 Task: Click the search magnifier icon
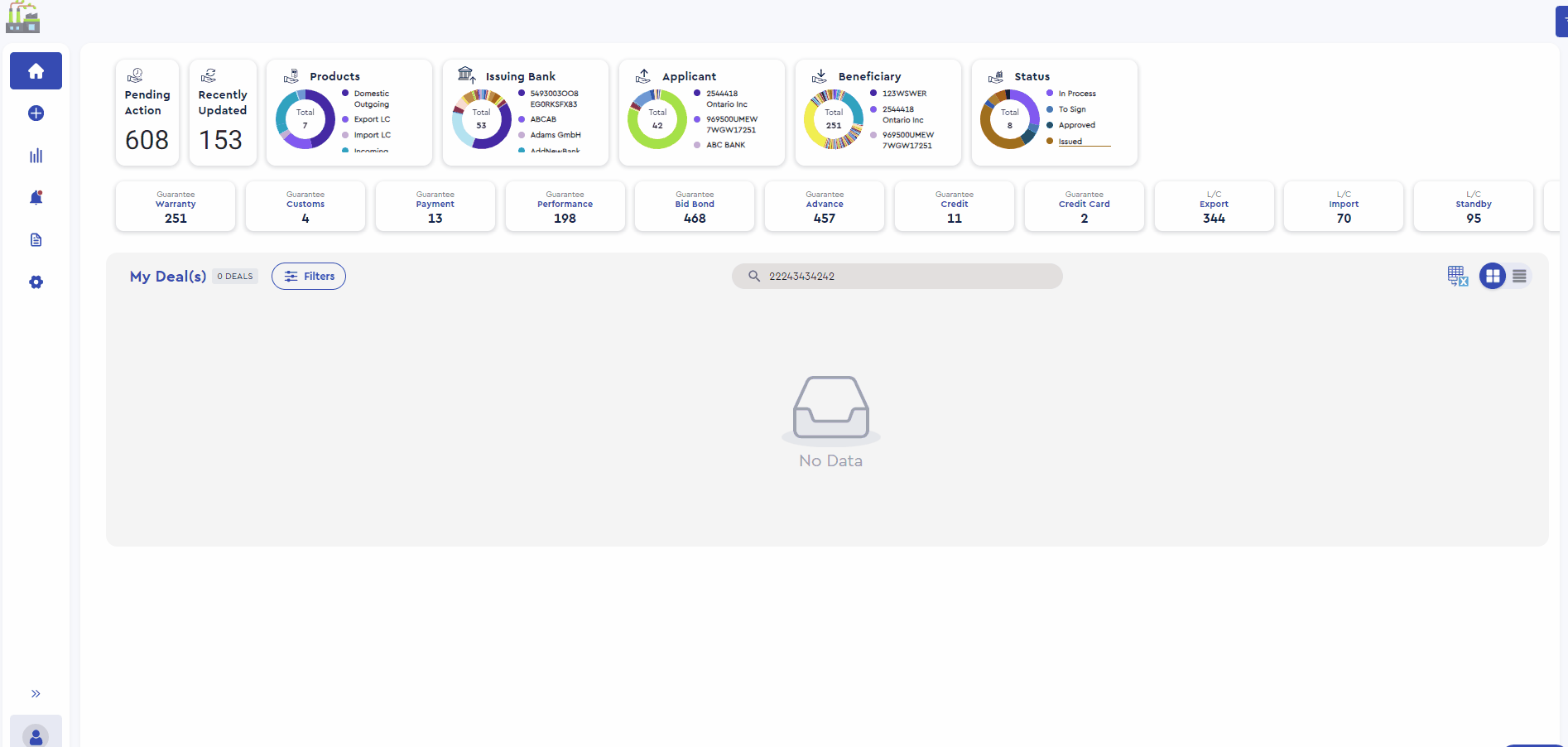(754, 277)
